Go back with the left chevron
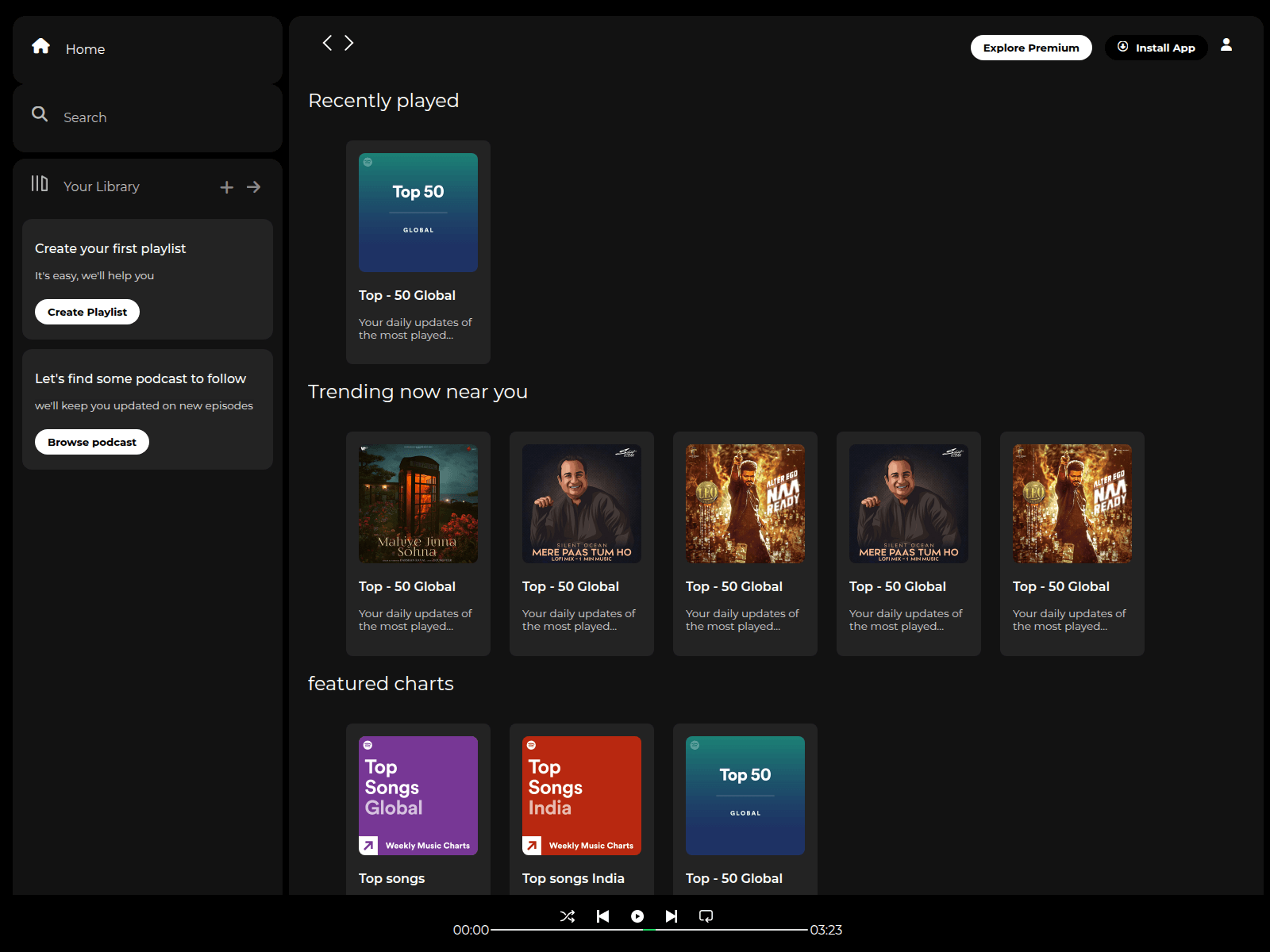This screenshot has height=952, width=1270. pyautogui.click(x=327, y=43)
